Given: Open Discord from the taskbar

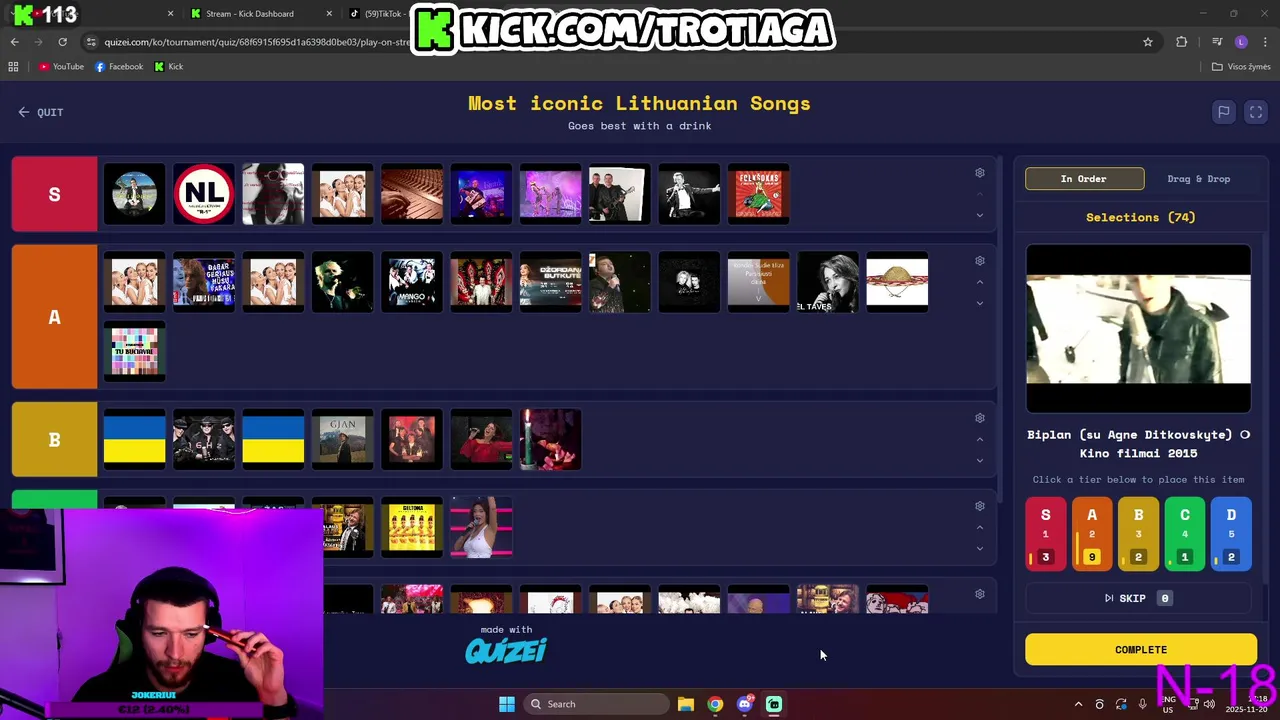Looking at the screenshot, I should [x=744, y=704].
